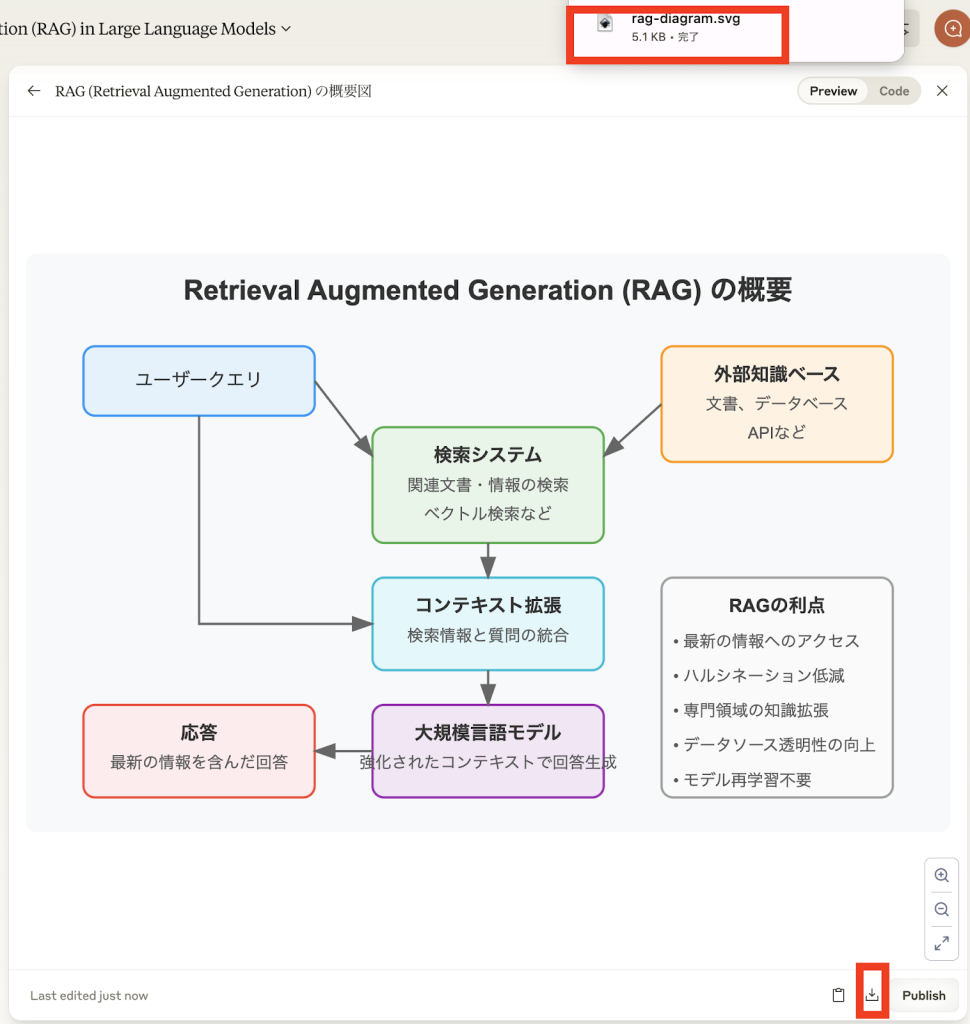
Task: Click the back arrow beside the artifact title
Action: [x=34, y=91]
